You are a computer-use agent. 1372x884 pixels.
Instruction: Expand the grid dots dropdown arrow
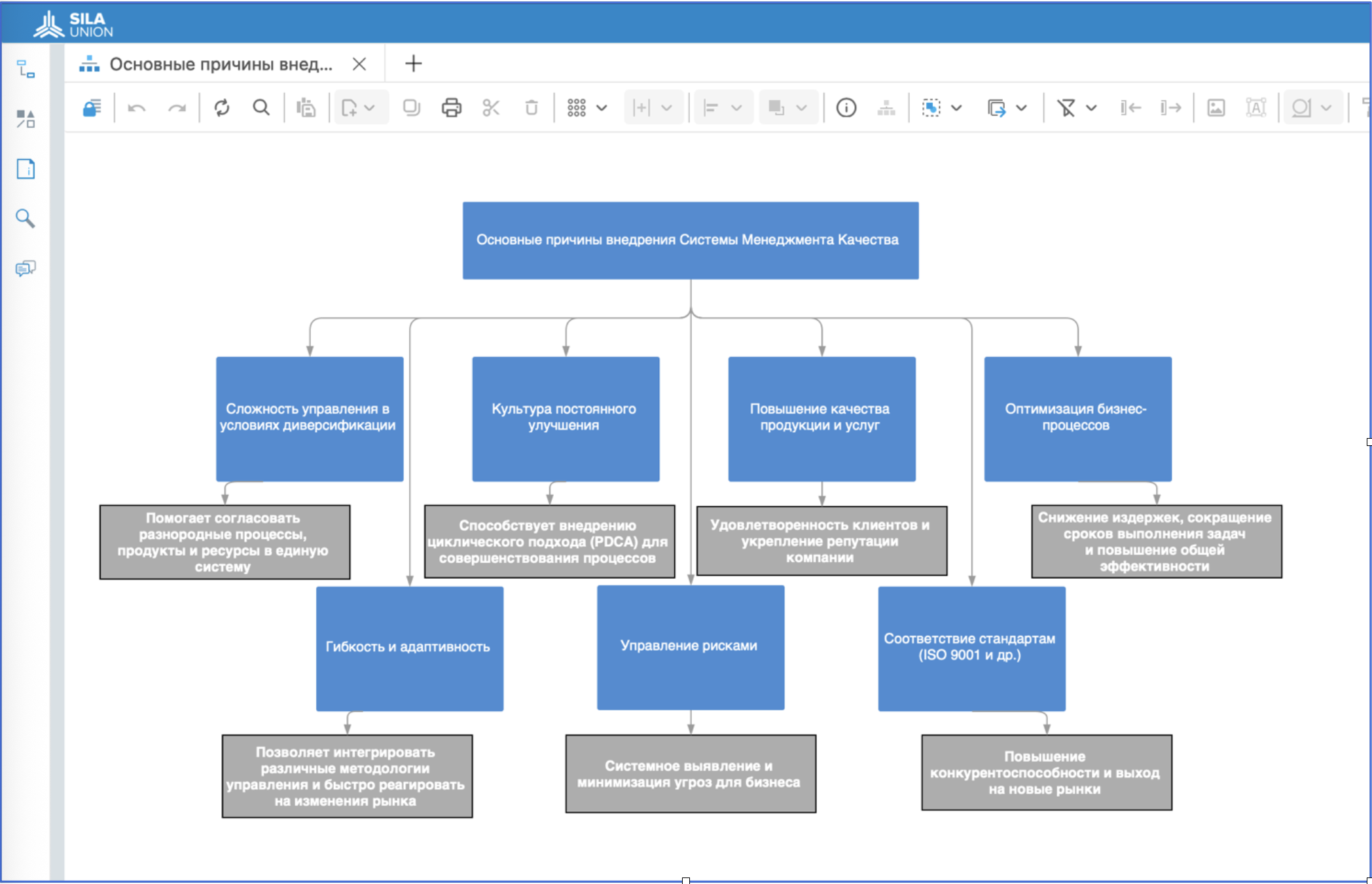(x=602, y=107)
